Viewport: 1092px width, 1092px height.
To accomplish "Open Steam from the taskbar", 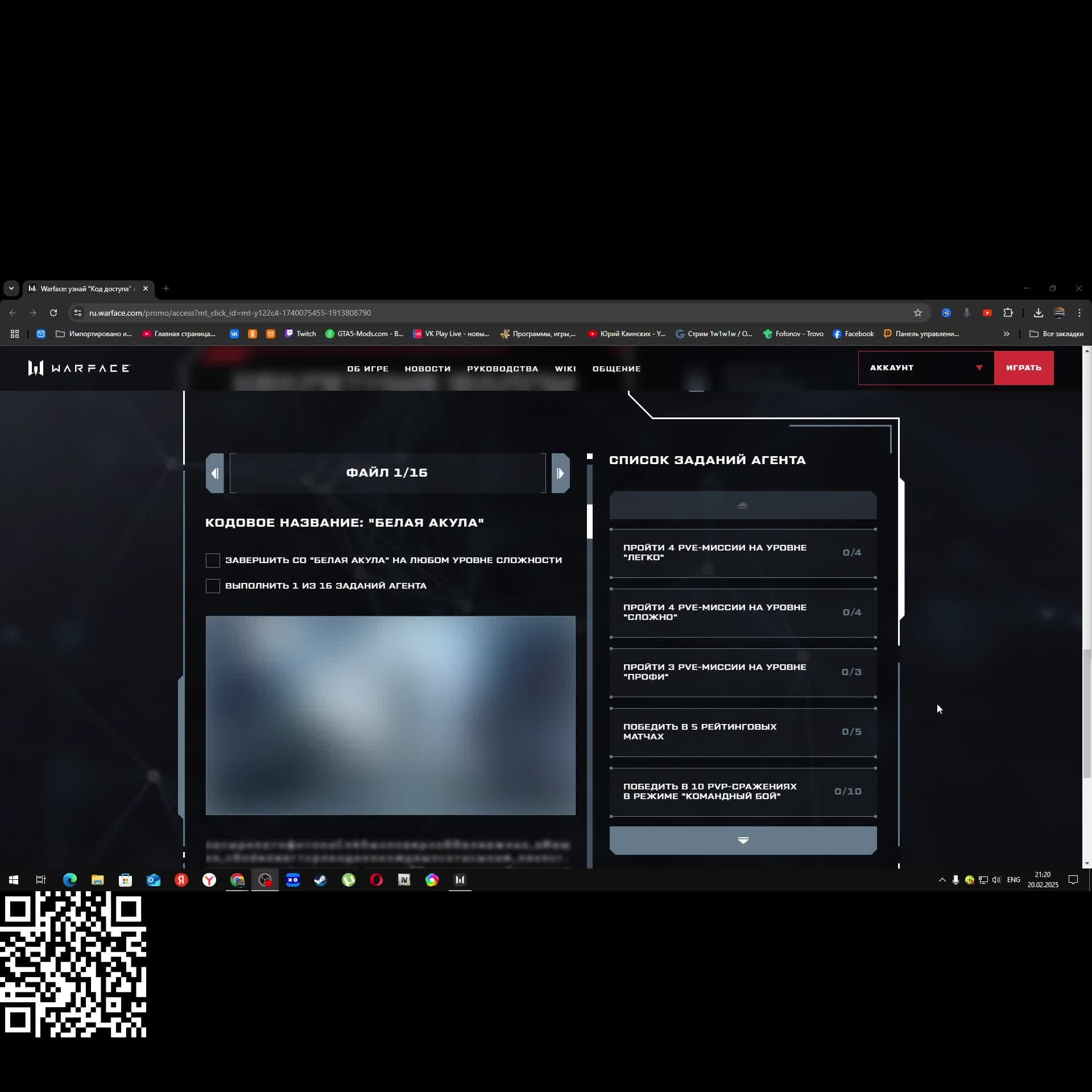I will pyautogui.click(x=321, y=880).
